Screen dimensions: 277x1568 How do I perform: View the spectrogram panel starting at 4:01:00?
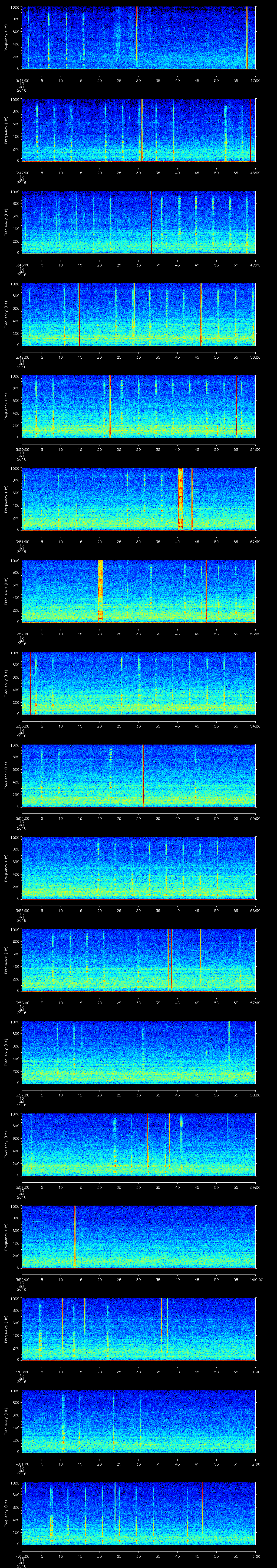coord(139,1421)
